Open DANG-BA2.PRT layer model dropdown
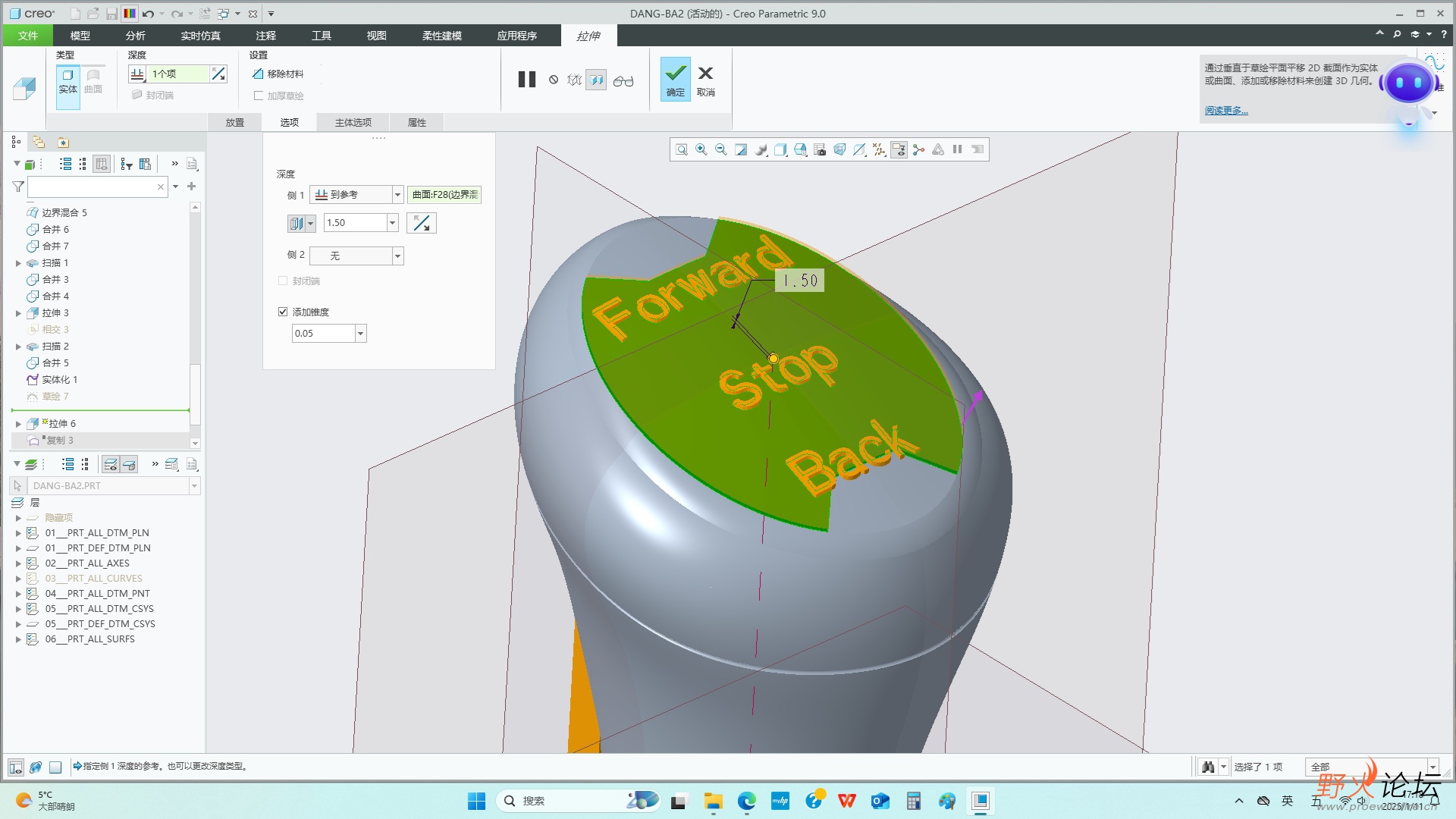The height and width of the screenshot is (819, 1456). (x=194, y=486)
